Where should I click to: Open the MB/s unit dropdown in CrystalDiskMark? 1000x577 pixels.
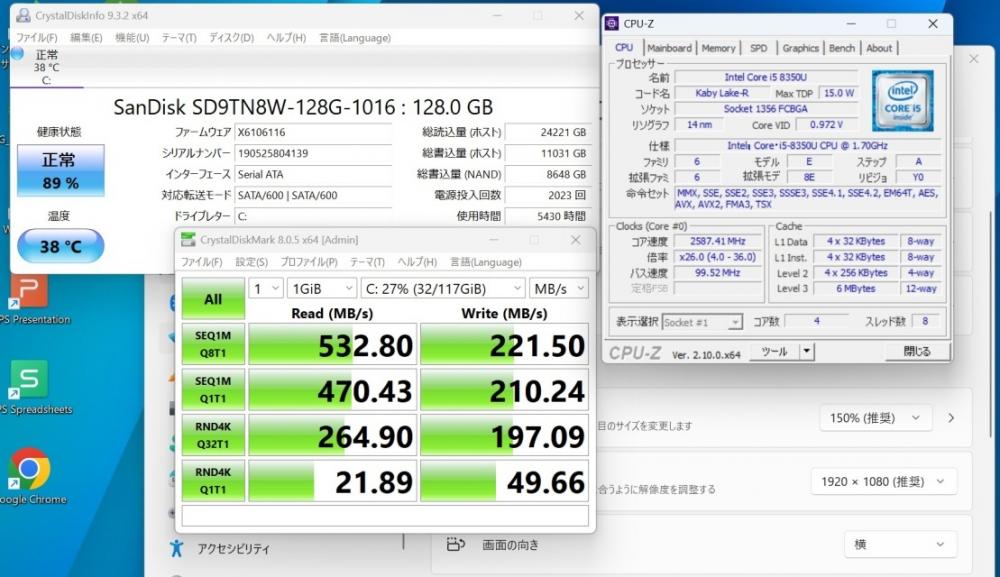click(559, 289)
